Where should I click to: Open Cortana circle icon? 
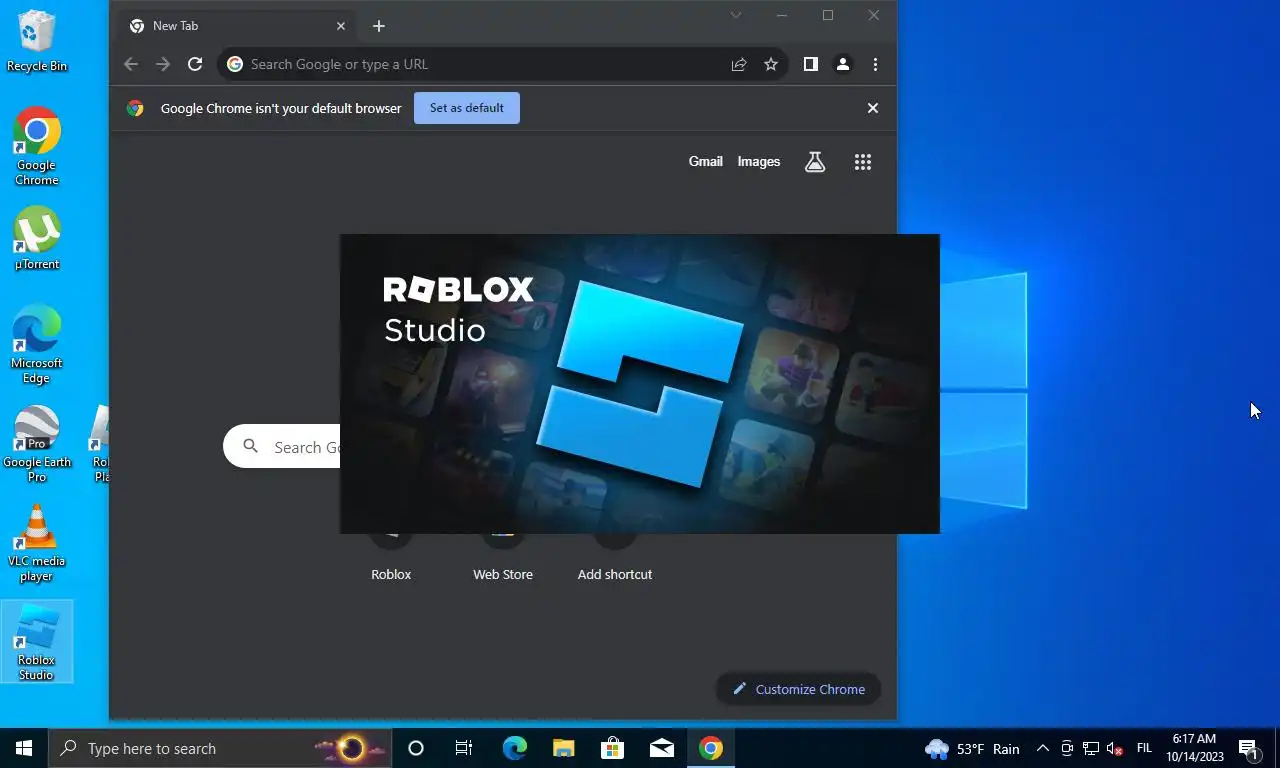[416, 748]
